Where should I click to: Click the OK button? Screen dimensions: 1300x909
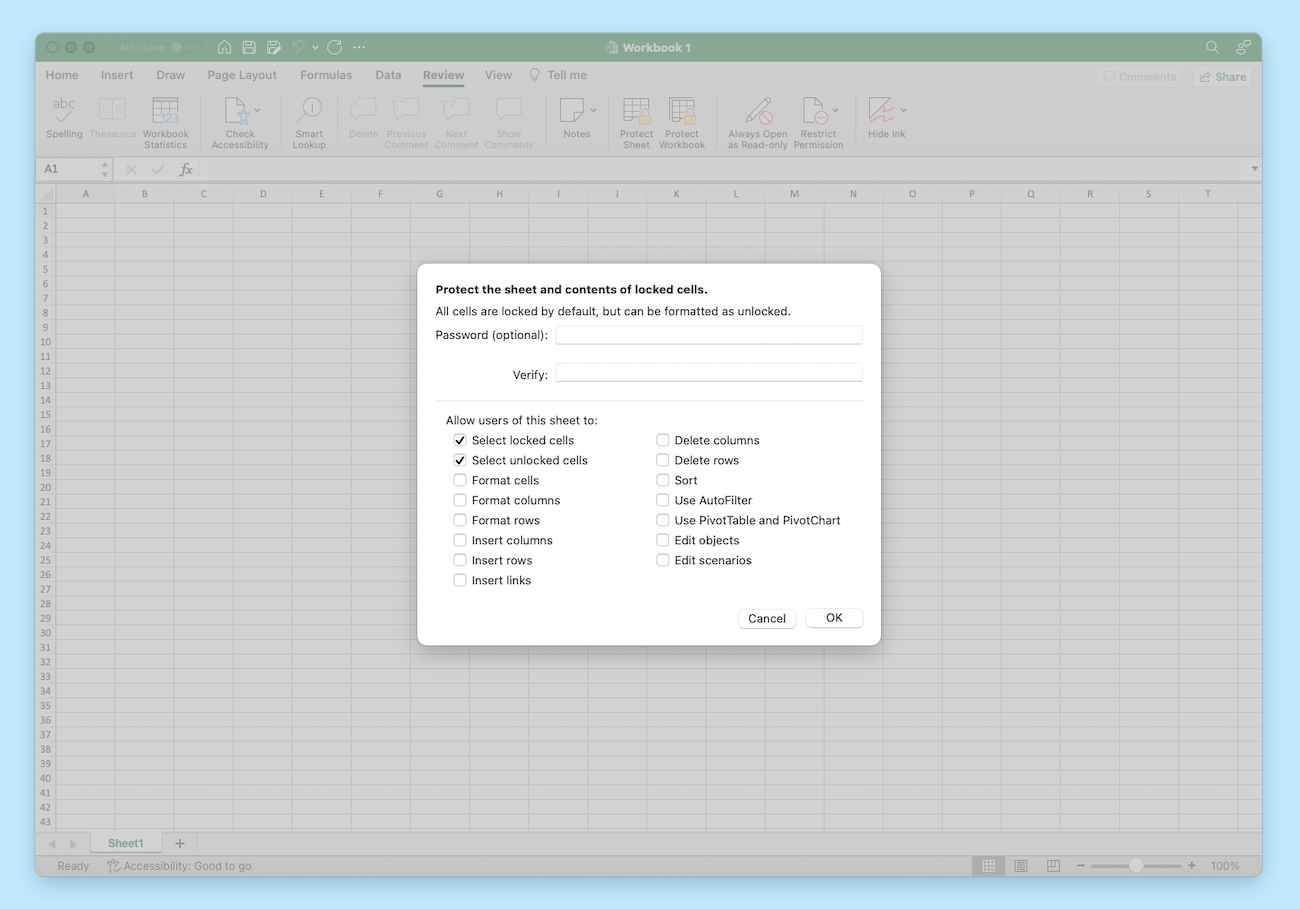click(834, 617)
